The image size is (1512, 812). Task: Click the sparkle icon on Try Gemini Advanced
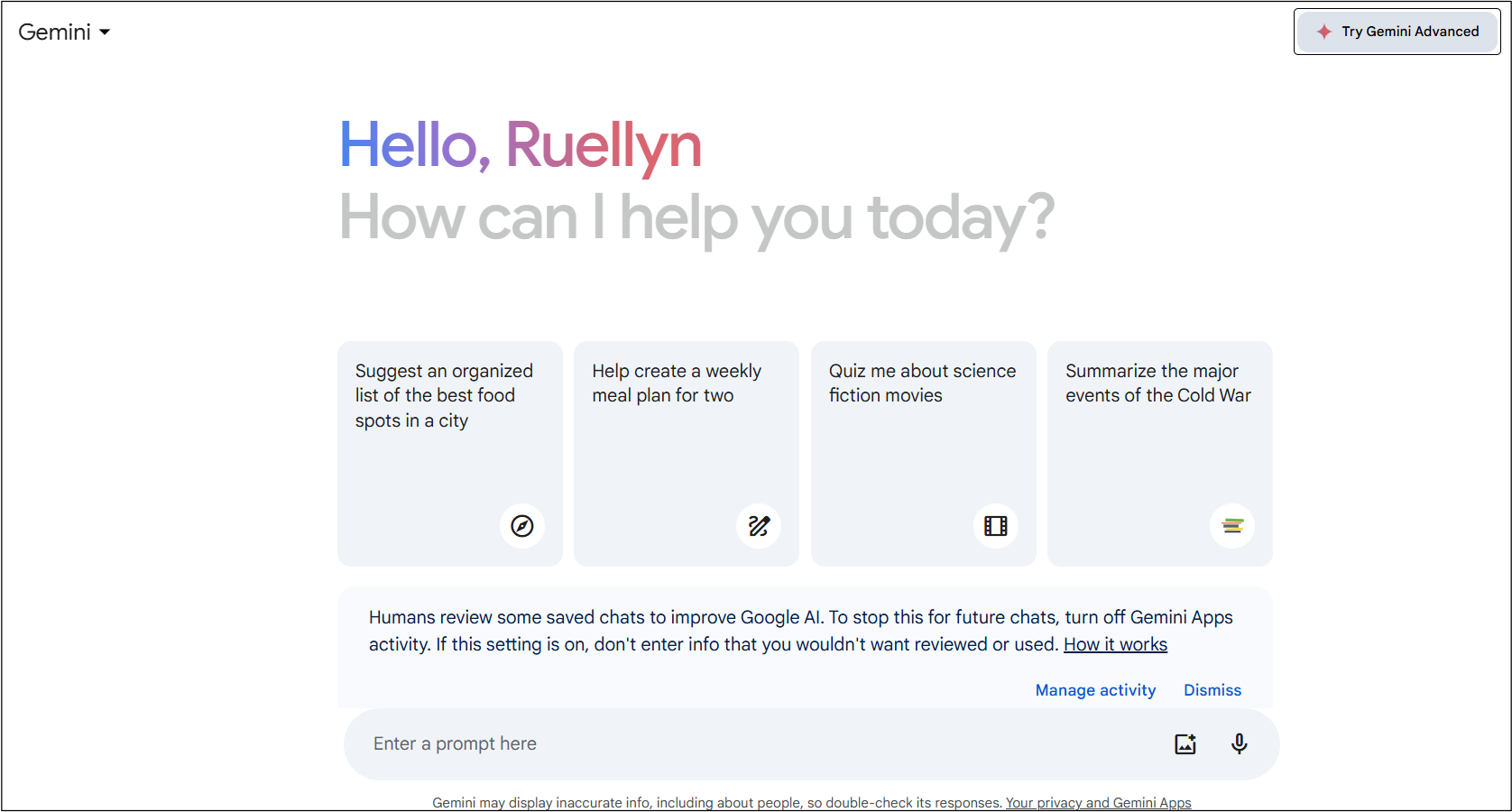click(1323, 32)
